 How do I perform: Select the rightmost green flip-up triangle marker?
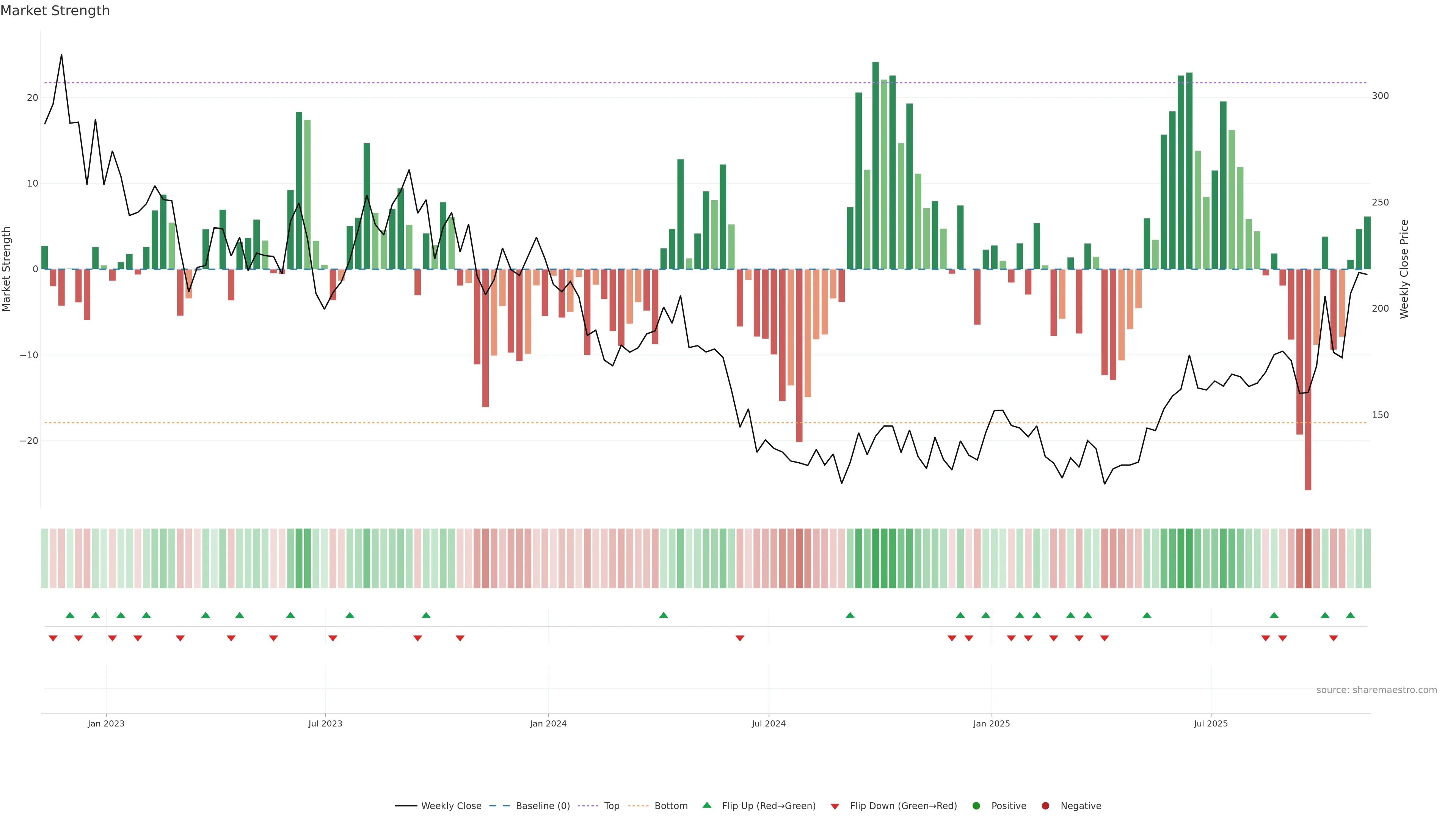tap(1350, 615)
